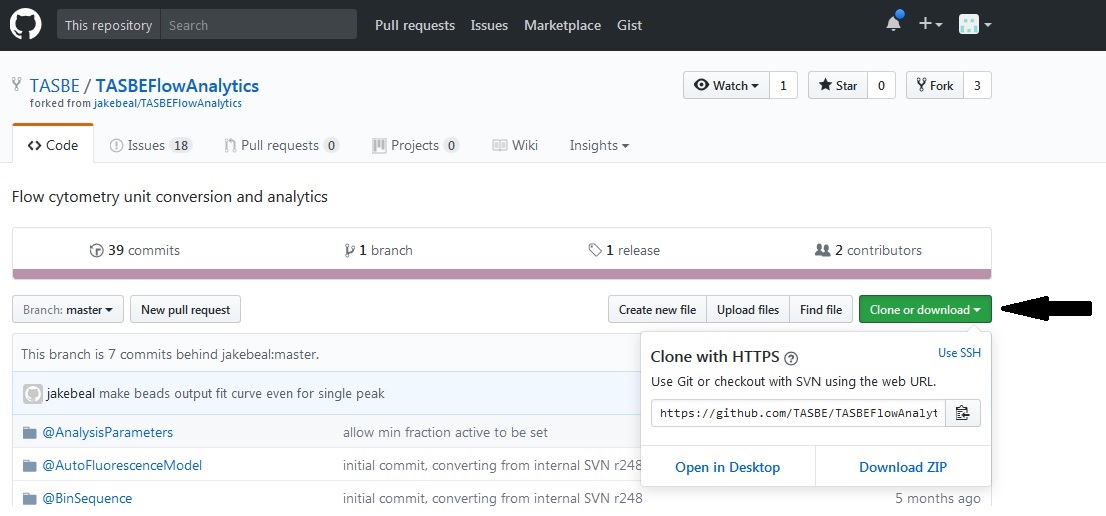The width and height of the screenshot is (1106, 516).
Task: Expand the Insights dropdown tab
Action: click(x=599, y=145)
